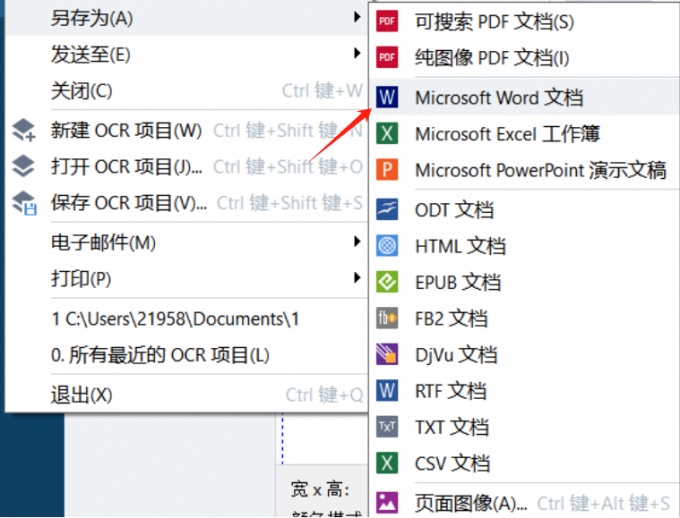Click the new OCR project icon
This screenshot has width=680, height=518.
23,130
